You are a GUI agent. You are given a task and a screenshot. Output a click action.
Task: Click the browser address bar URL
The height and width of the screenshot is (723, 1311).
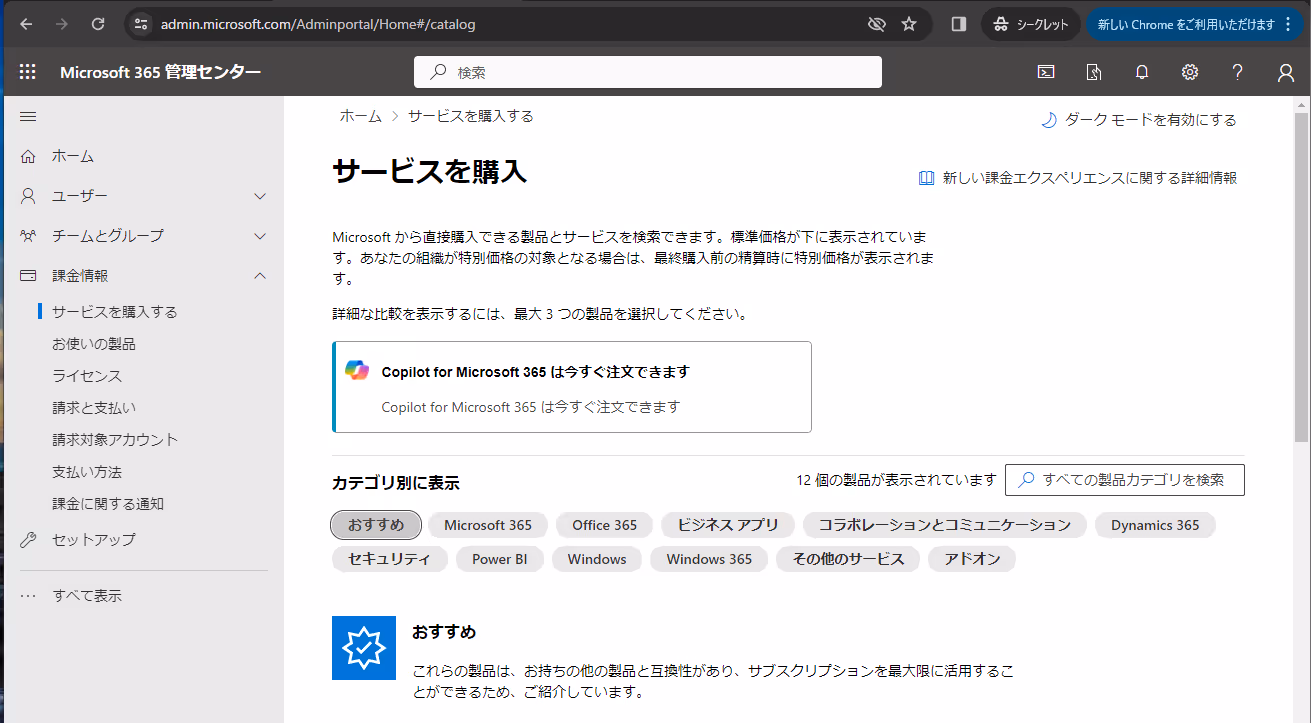pyautogui.click(x=318, y=24)
